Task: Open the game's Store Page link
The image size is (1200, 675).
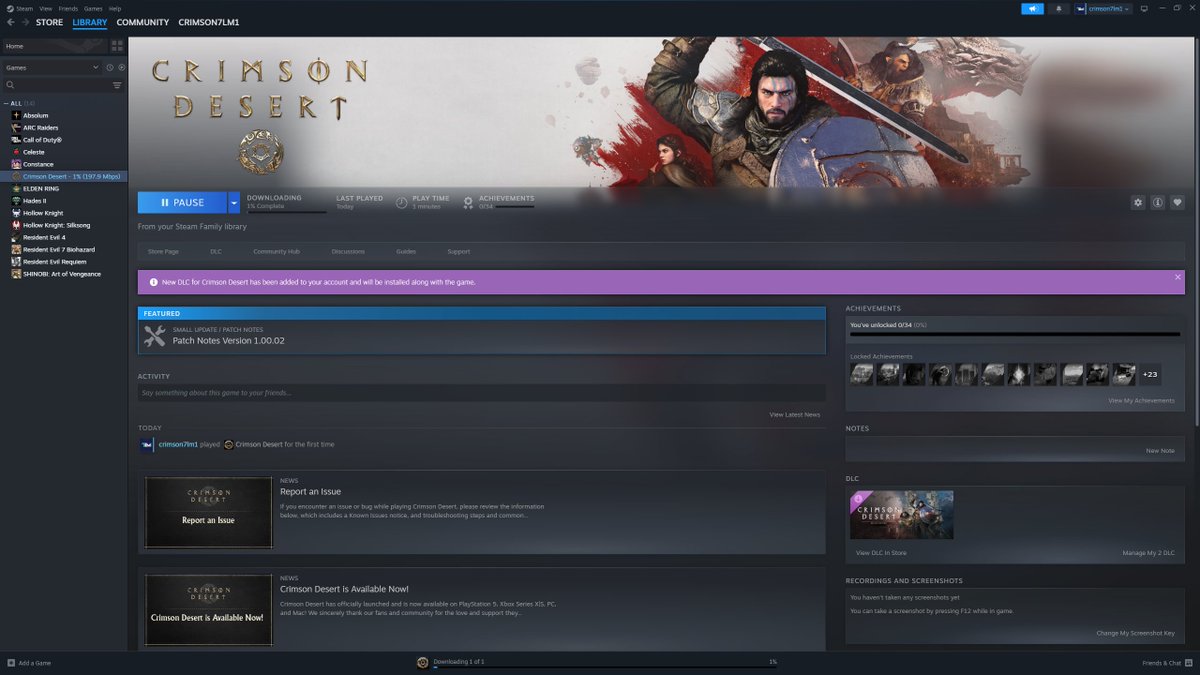Action: click(x=163, y=252)
